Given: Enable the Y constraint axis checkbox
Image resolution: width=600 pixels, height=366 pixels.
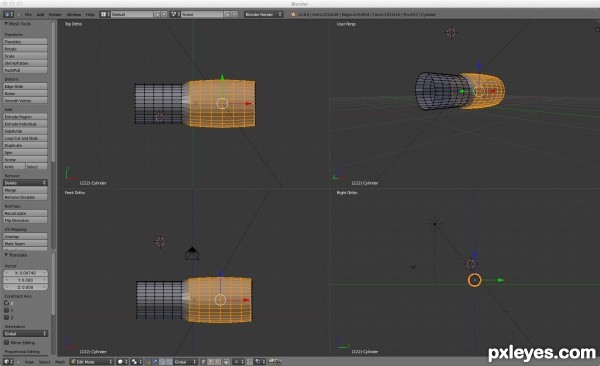Looking at the screenshot, I should (x=7, y=310).
